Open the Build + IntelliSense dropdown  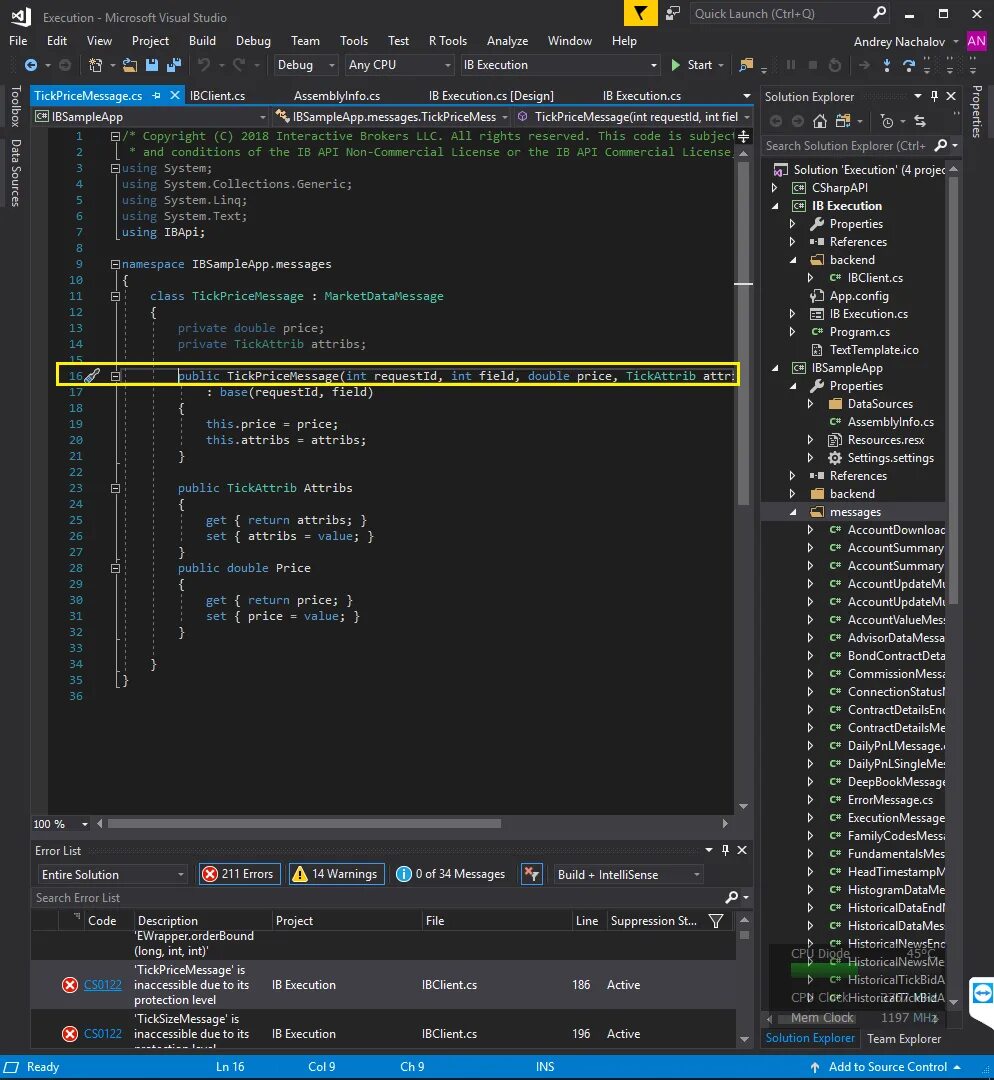tap(628, 874)
